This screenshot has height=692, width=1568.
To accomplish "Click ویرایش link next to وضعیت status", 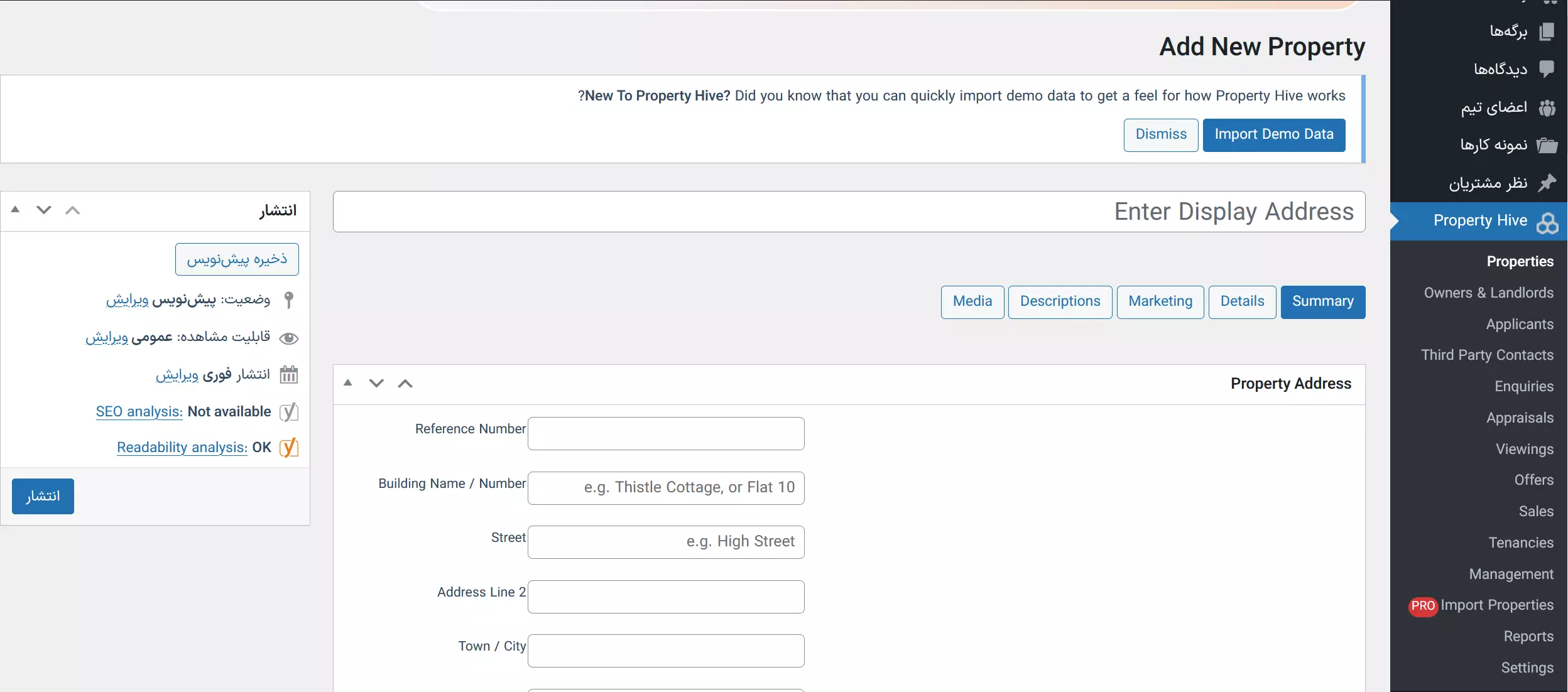I will 127,300.
